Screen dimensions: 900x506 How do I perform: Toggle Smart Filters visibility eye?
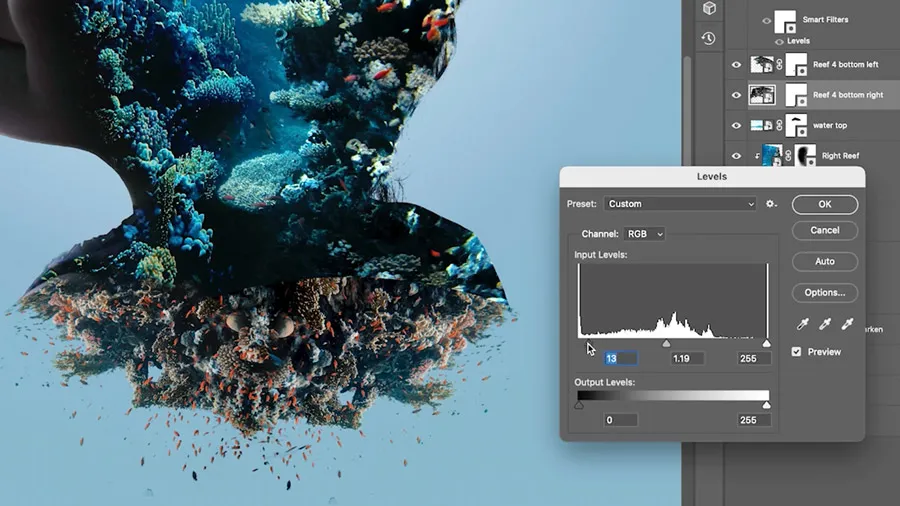(x=766, y=21)
